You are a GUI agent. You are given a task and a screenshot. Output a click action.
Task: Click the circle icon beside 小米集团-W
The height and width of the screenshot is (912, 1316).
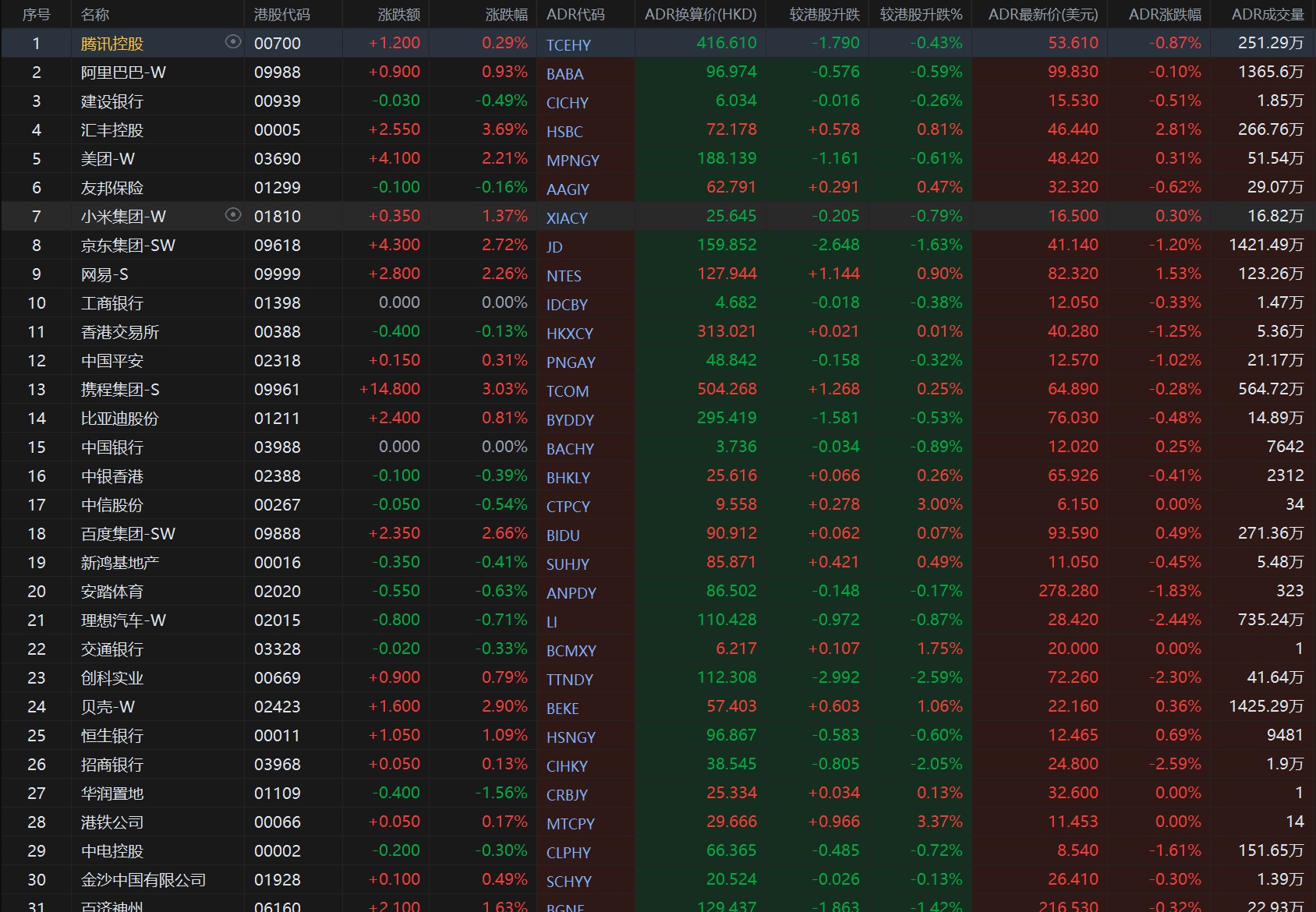[232, 215]
